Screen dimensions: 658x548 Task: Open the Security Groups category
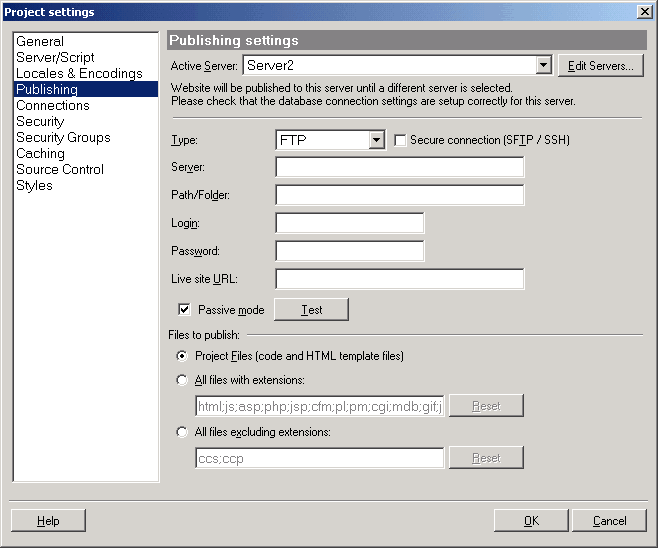[x=63, y=138]
